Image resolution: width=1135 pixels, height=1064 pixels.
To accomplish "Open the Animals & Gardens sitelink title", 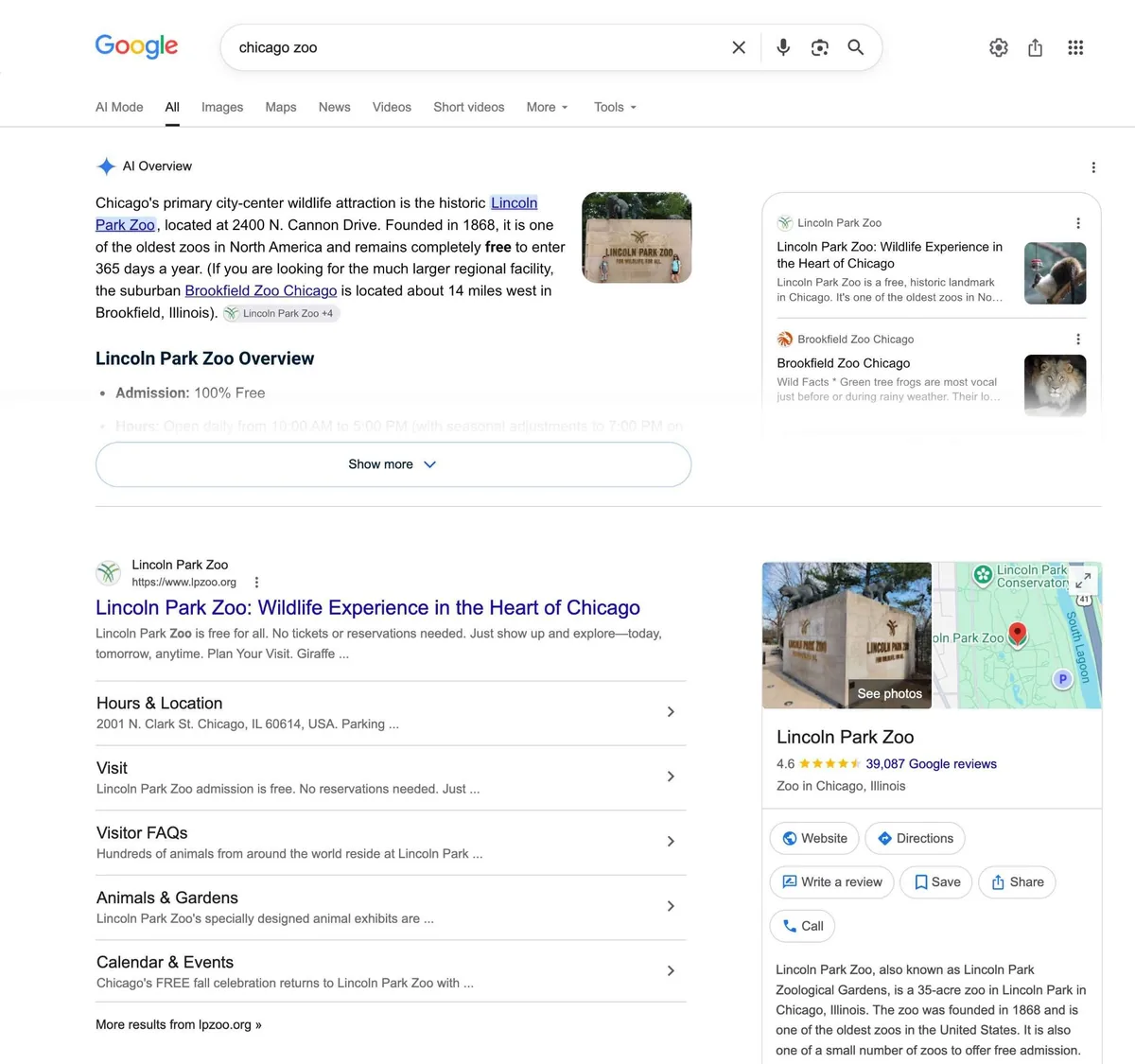I will point(167,898).
